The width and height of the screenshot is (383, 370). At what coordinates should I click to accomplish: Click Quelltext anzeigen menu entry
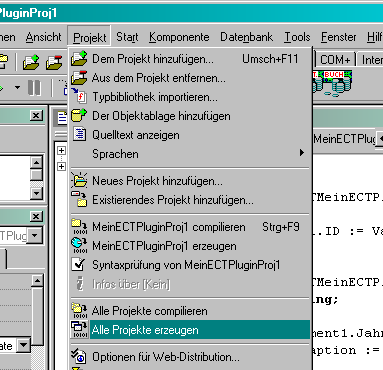click(190, 135)
